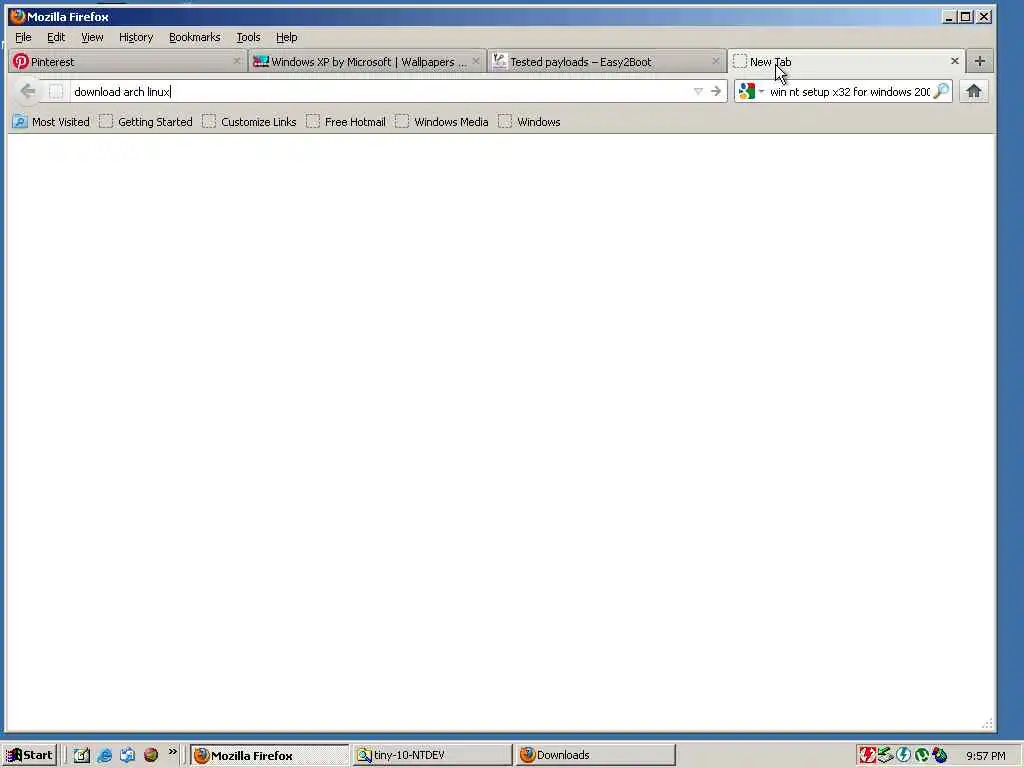Click the red tray icon
The image size is (1024, 768).
coord(867,755)
